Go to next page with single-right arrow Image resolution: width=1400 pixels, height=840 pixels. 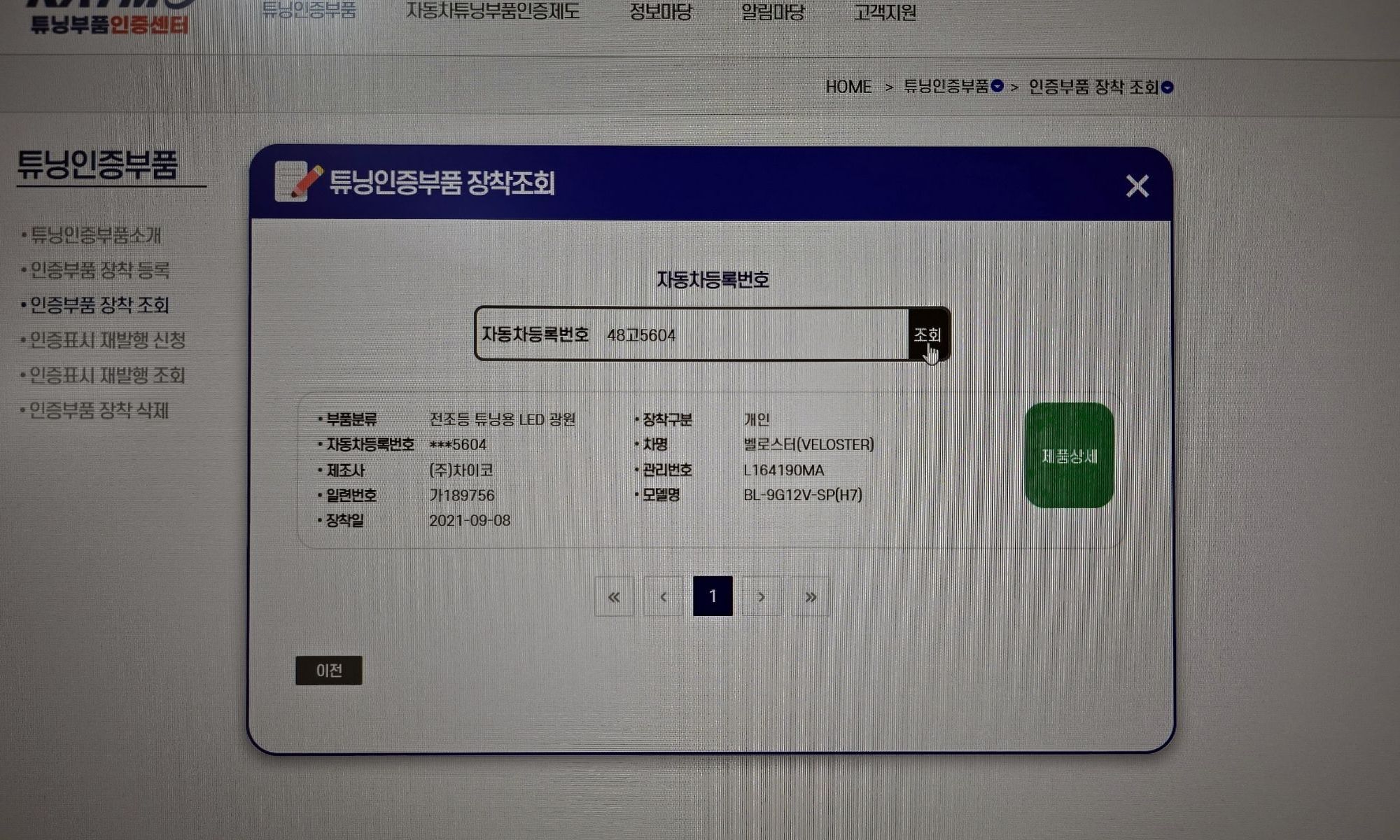[x=762, y=596]
